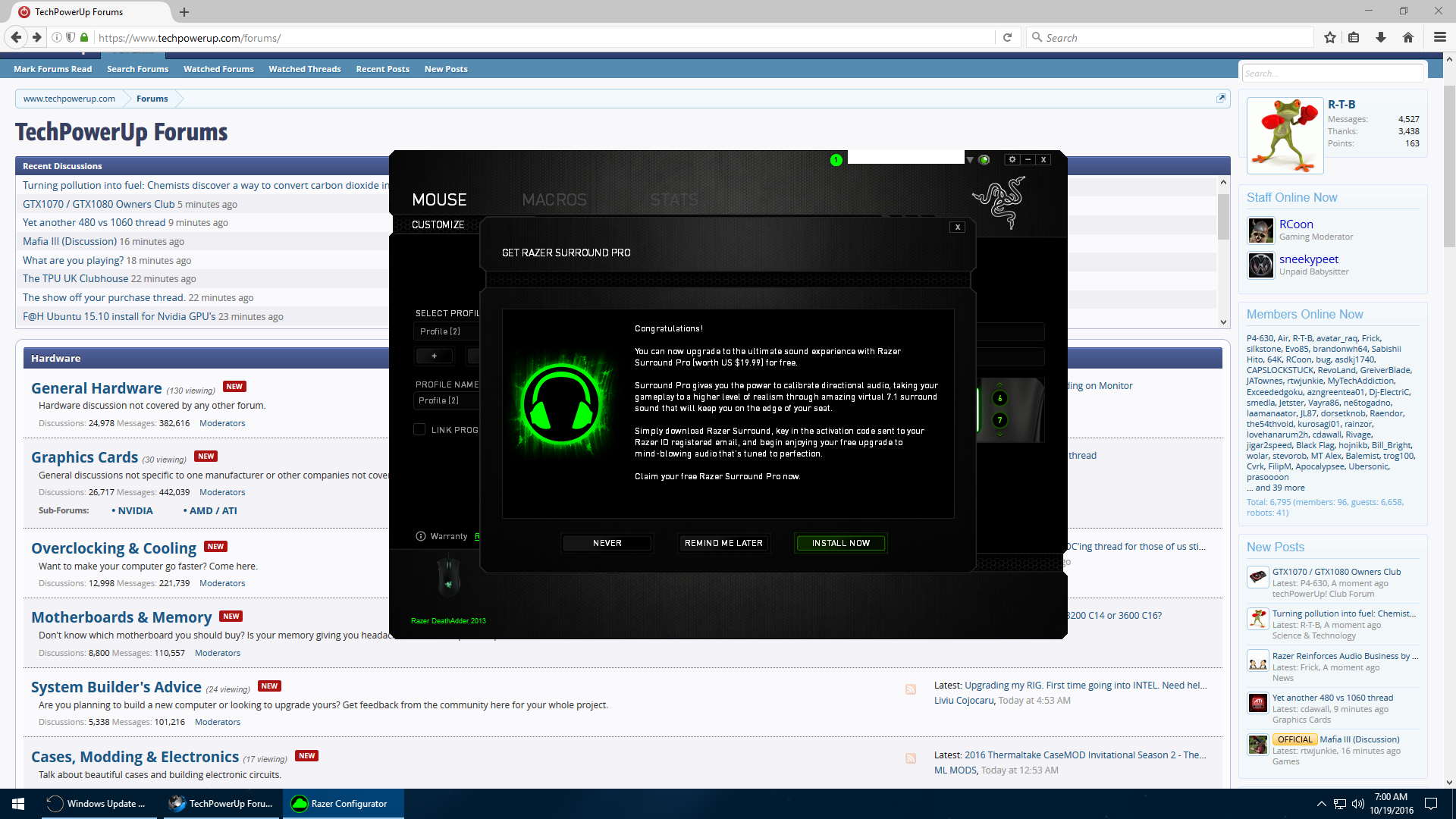The width and height of the screenshot is (1456, 819).
Task: Click the forum search box in sidebar
Action: (x=1332, y=73)
